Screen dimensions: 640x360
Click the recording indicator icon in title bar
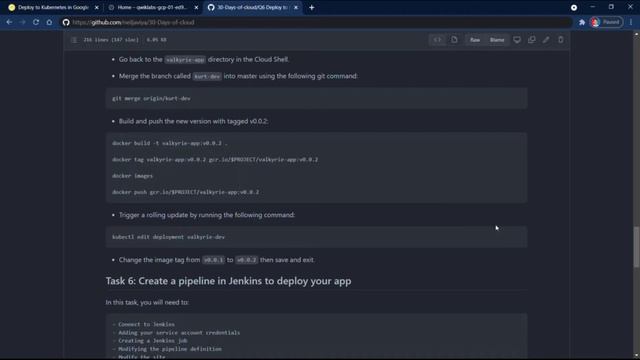click(x=574, y=7)
